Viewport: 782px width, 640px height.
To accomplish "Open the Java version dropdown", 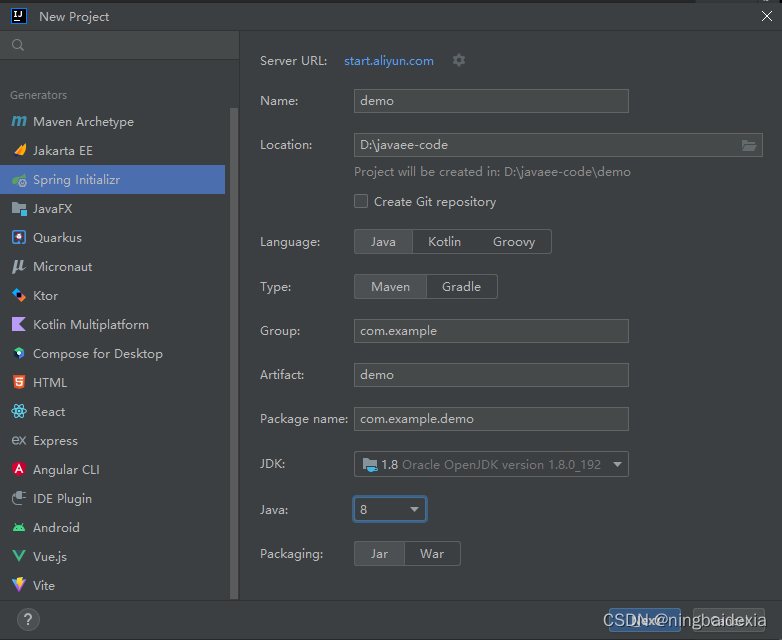I will click(390, 509).
